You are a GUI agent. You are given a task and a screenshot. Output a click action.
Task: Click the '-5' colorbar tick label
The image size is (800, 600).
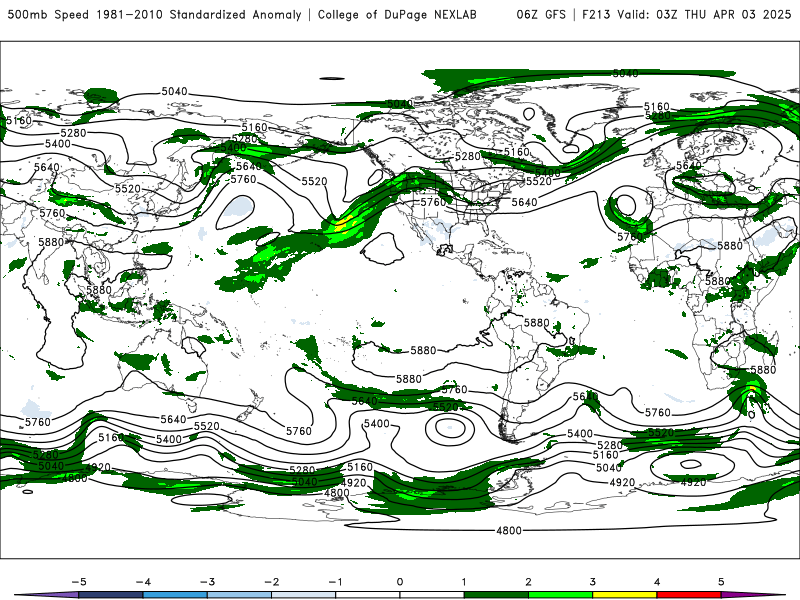point(79,582)
